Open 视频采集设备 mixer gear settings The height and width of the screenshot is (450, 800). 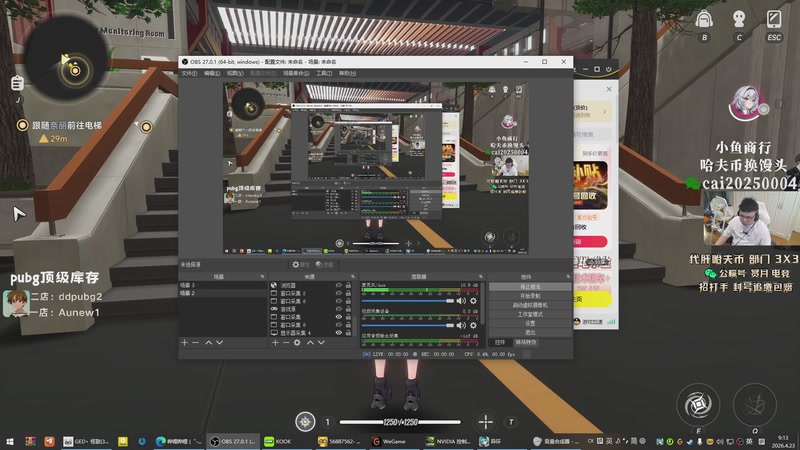[x=473, y=325]
